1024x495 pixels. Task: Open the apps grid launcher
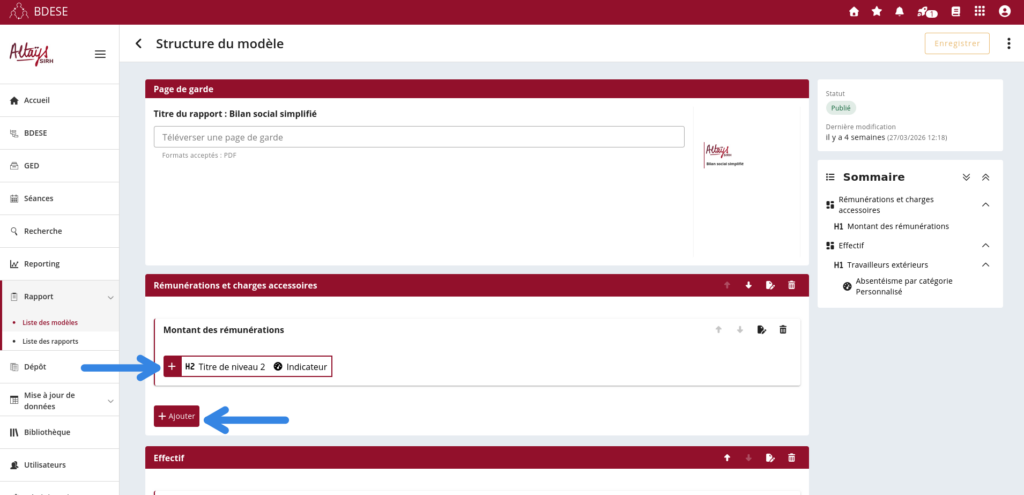coord(979,12)
